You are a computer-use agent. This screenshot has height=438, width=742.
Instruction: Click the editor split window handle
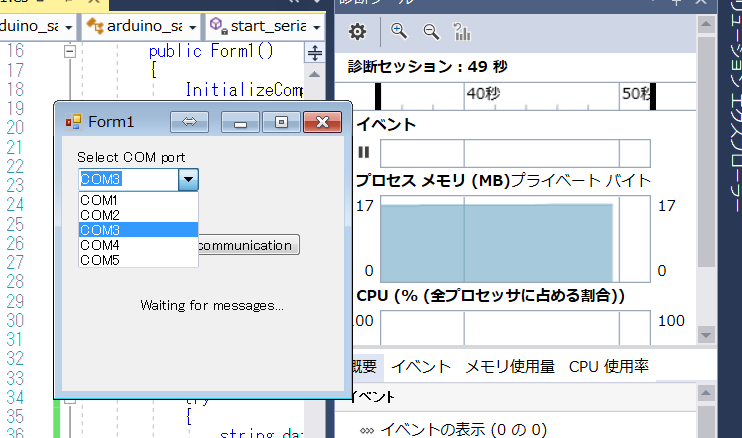(315, 53)
